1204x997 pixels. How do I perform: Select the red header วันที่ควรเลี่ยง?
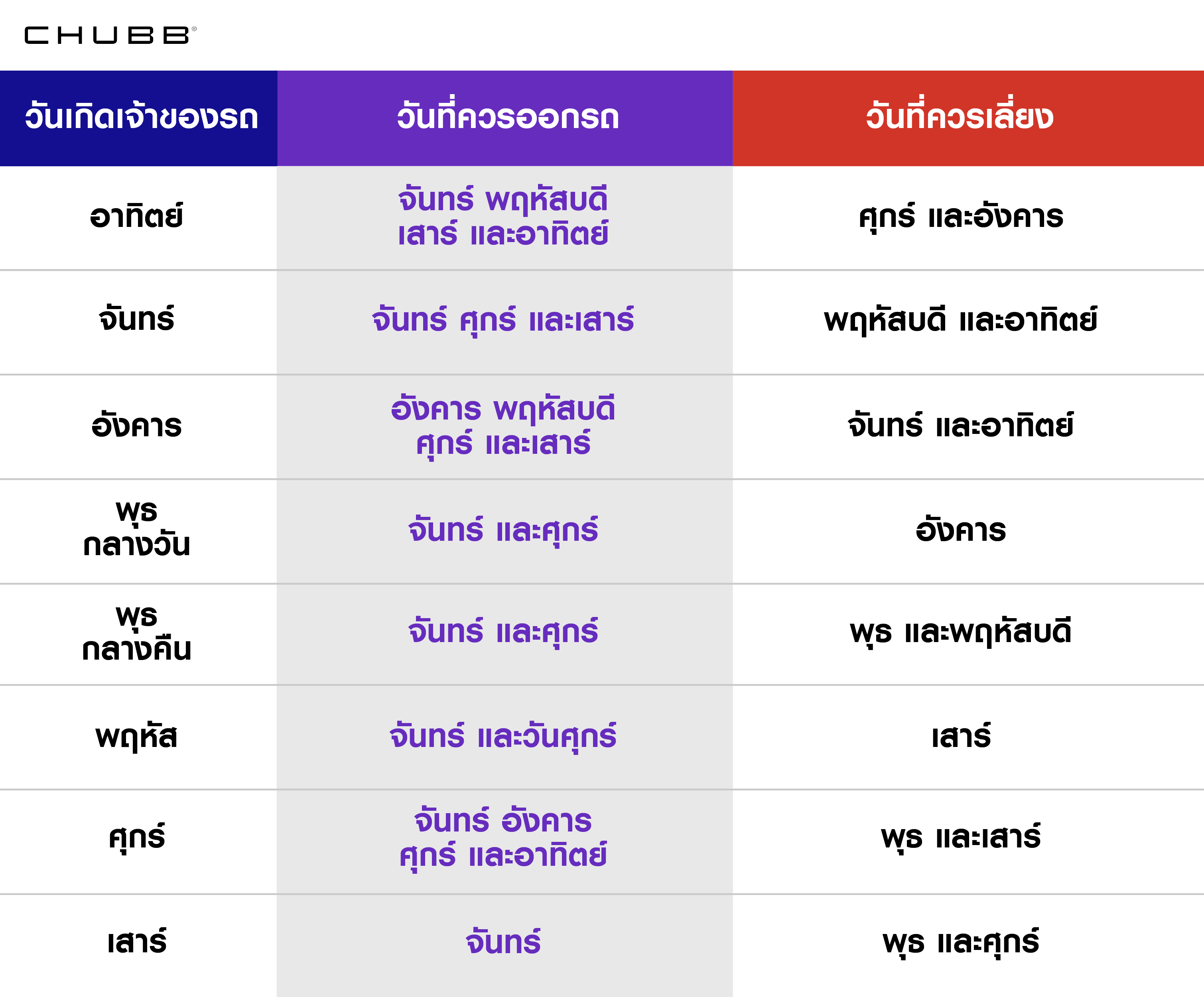(x=959, y=118)
